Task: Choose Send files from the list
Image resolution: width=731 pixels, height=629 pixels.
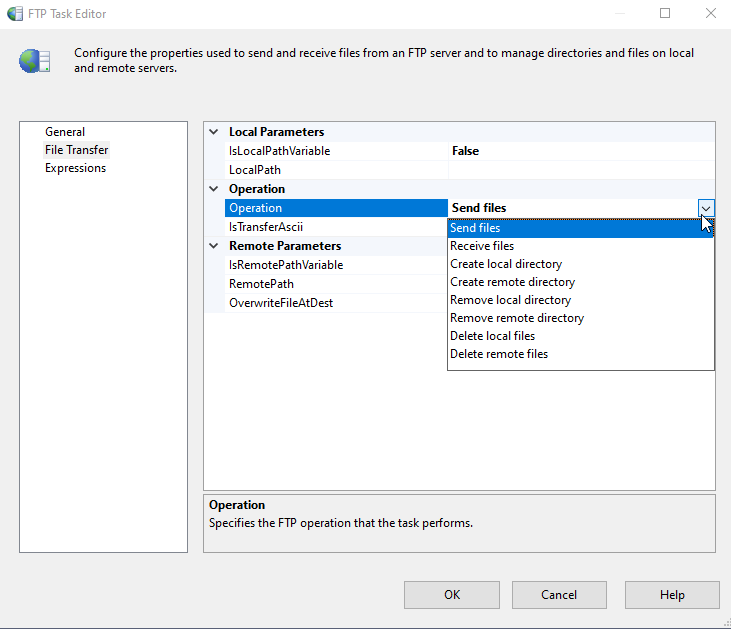Action: pyautogui.click(x=475, y=228)
